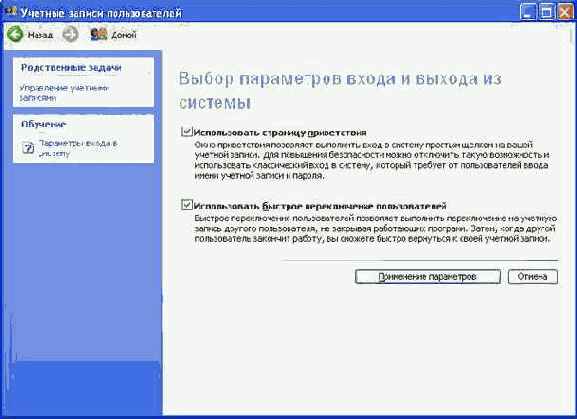Open the Домой home users icon
Screen dimensions: 577x419
tap(99, 35)
